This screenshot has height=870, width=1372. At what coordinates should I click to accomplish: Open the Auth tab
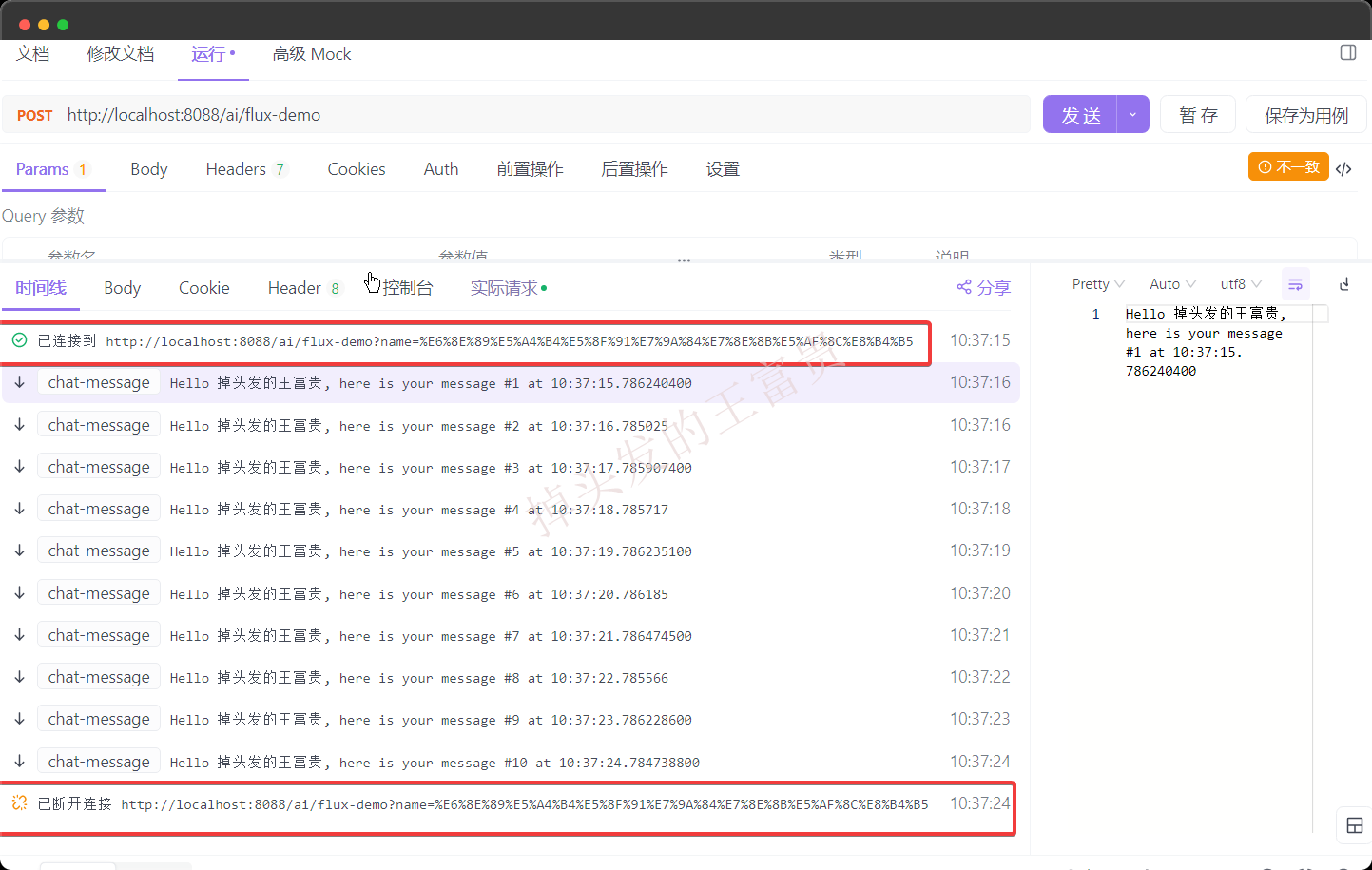441,169
